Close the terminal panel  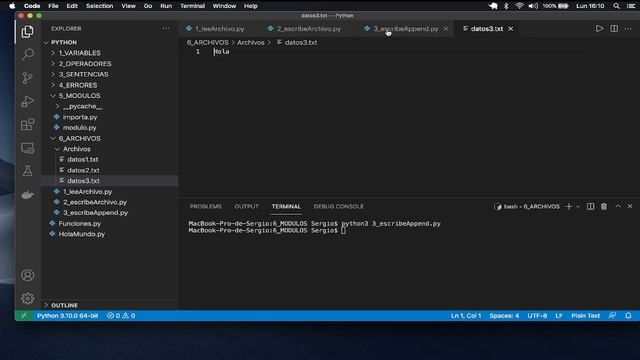(x=630, y=207)
